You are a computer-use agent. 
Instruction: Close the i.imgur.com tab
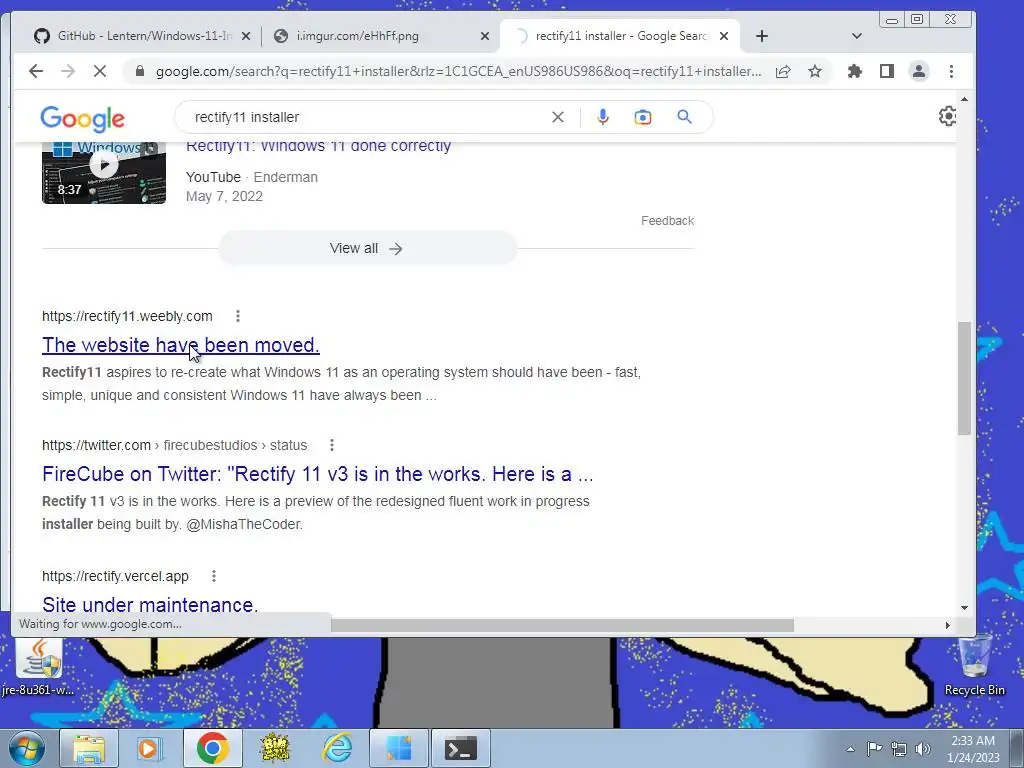tap(485, 36)
